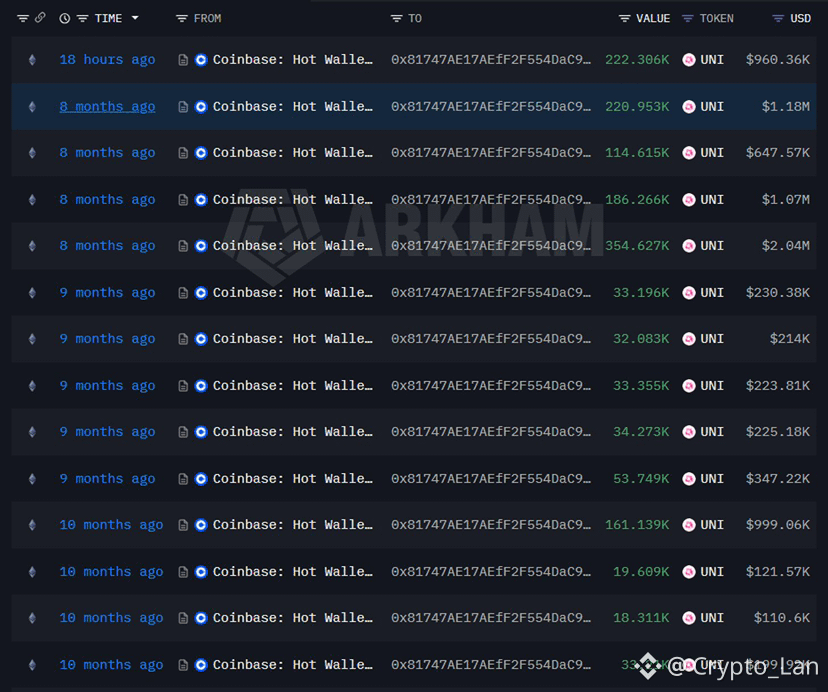Click the FROM column header label

tap(208, 18)
